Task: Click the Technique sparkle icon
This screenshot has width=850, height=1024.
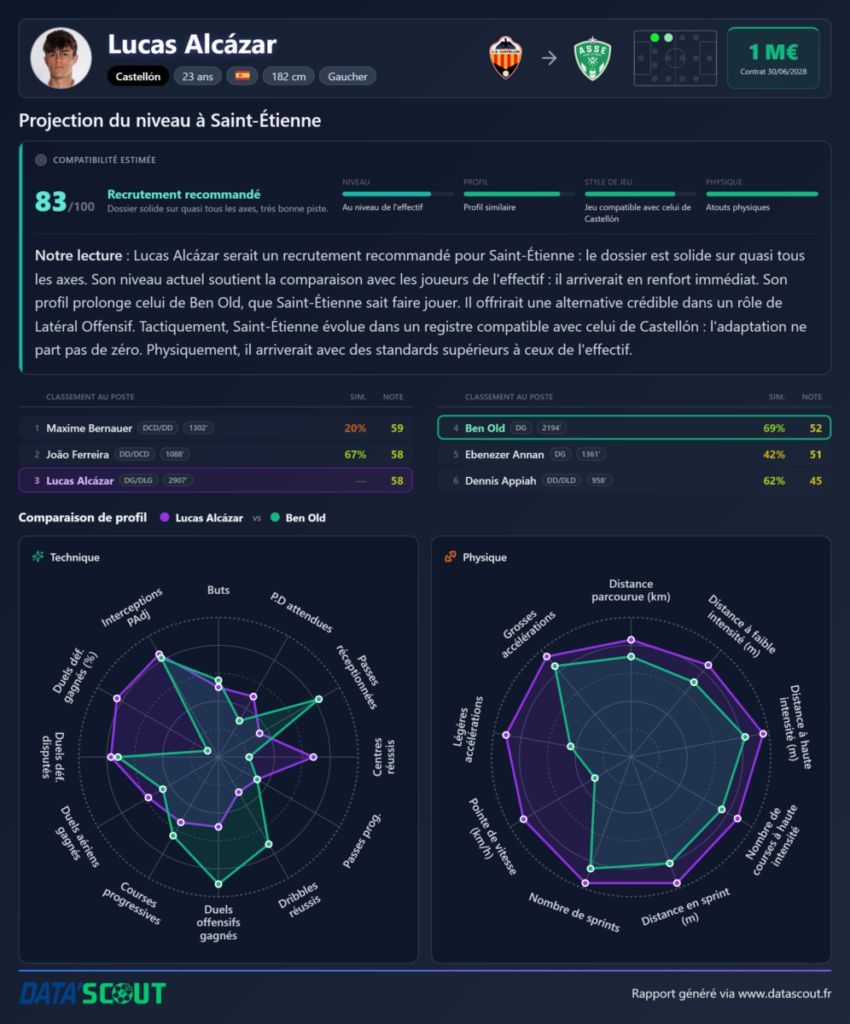Action: click(x=38, y=556)
